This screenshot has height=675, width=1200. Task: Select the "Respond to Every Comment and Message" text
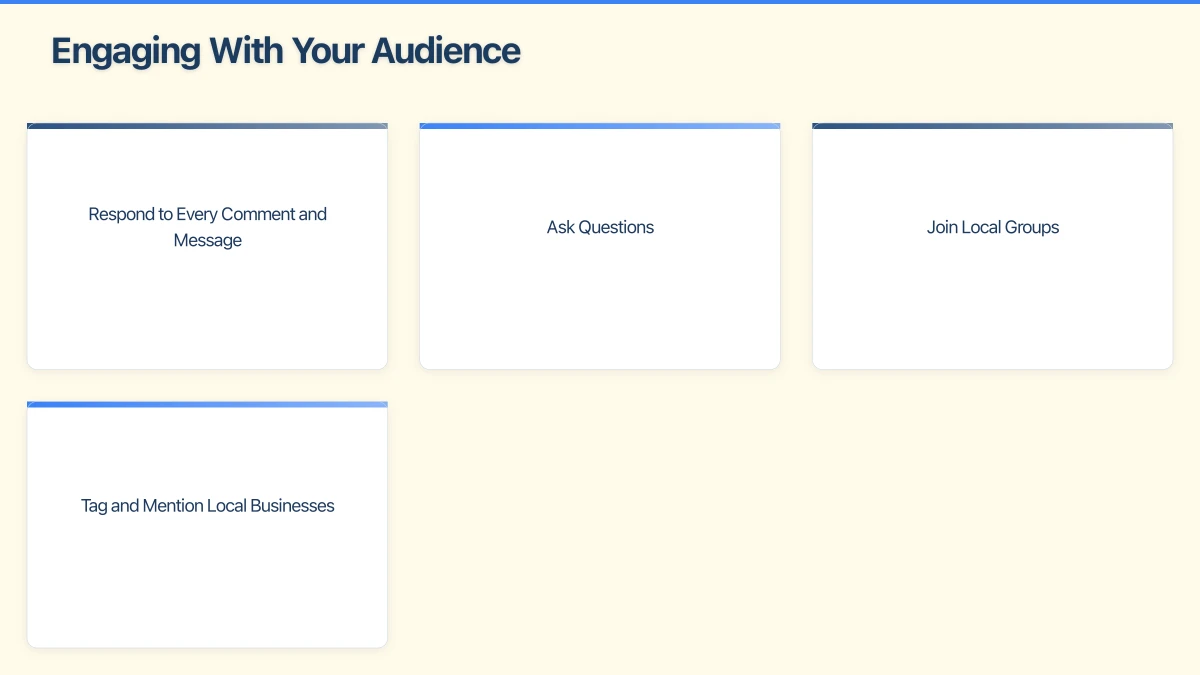click(207, 227)
